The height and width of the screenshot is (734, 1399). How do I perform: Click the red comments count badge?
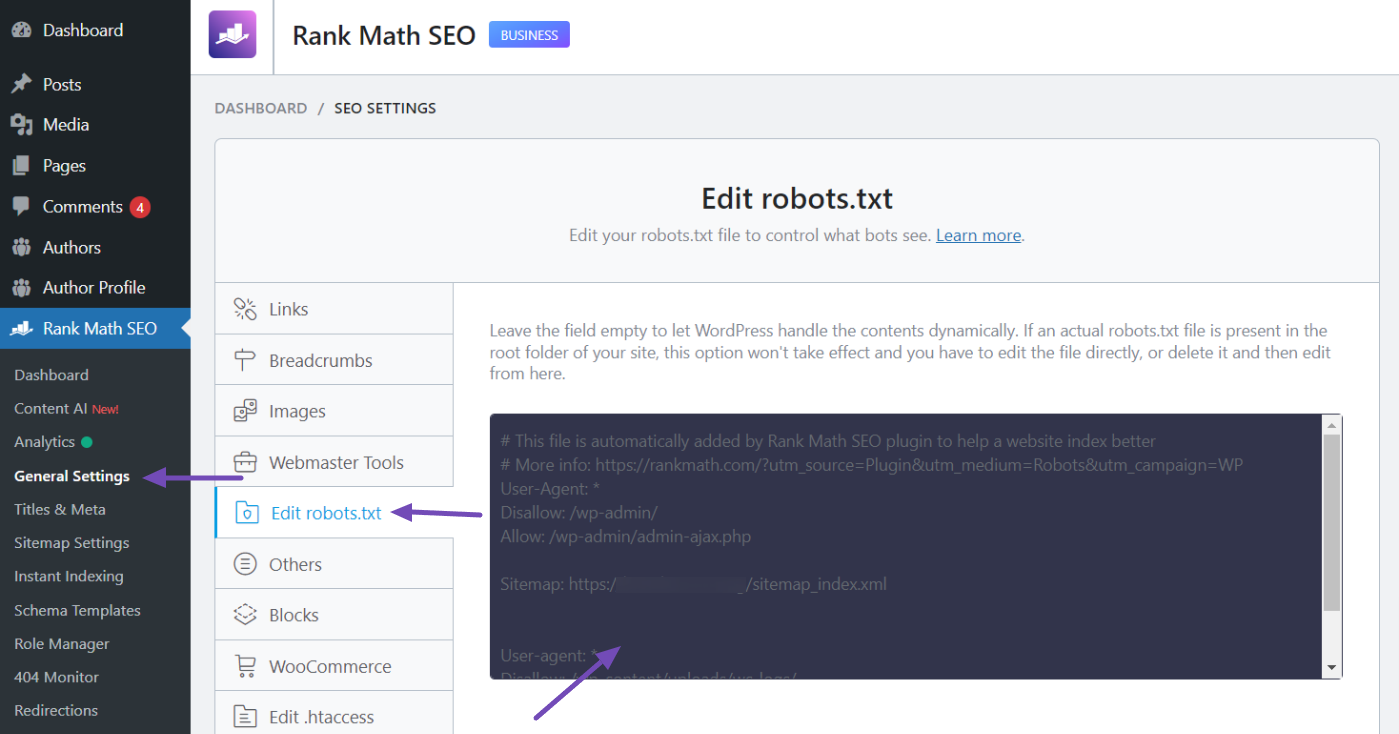coord(140,207)
